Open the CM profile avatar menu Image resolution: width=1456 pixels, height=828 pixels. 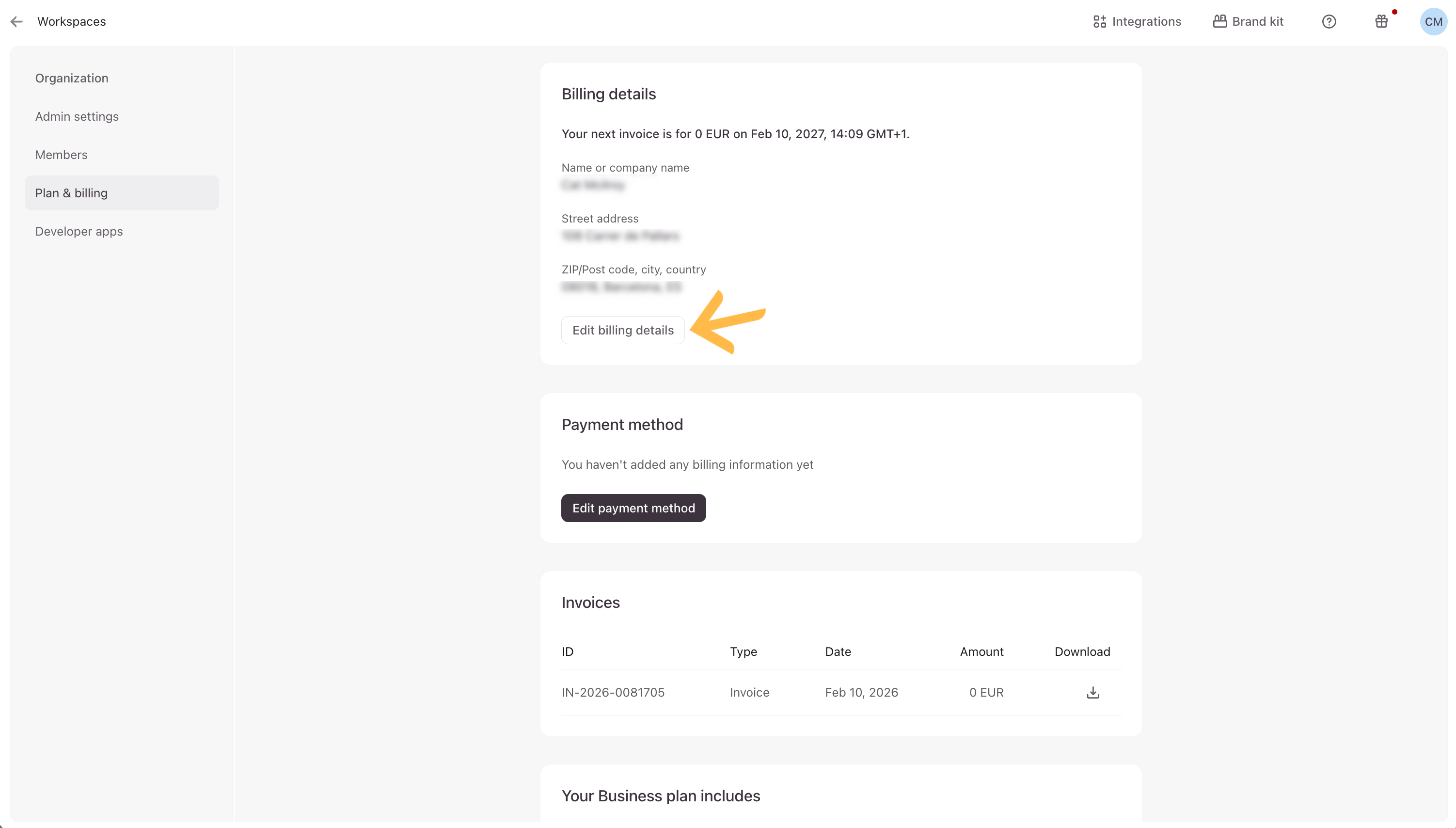pyautogui.click(x=1433, y=22)
